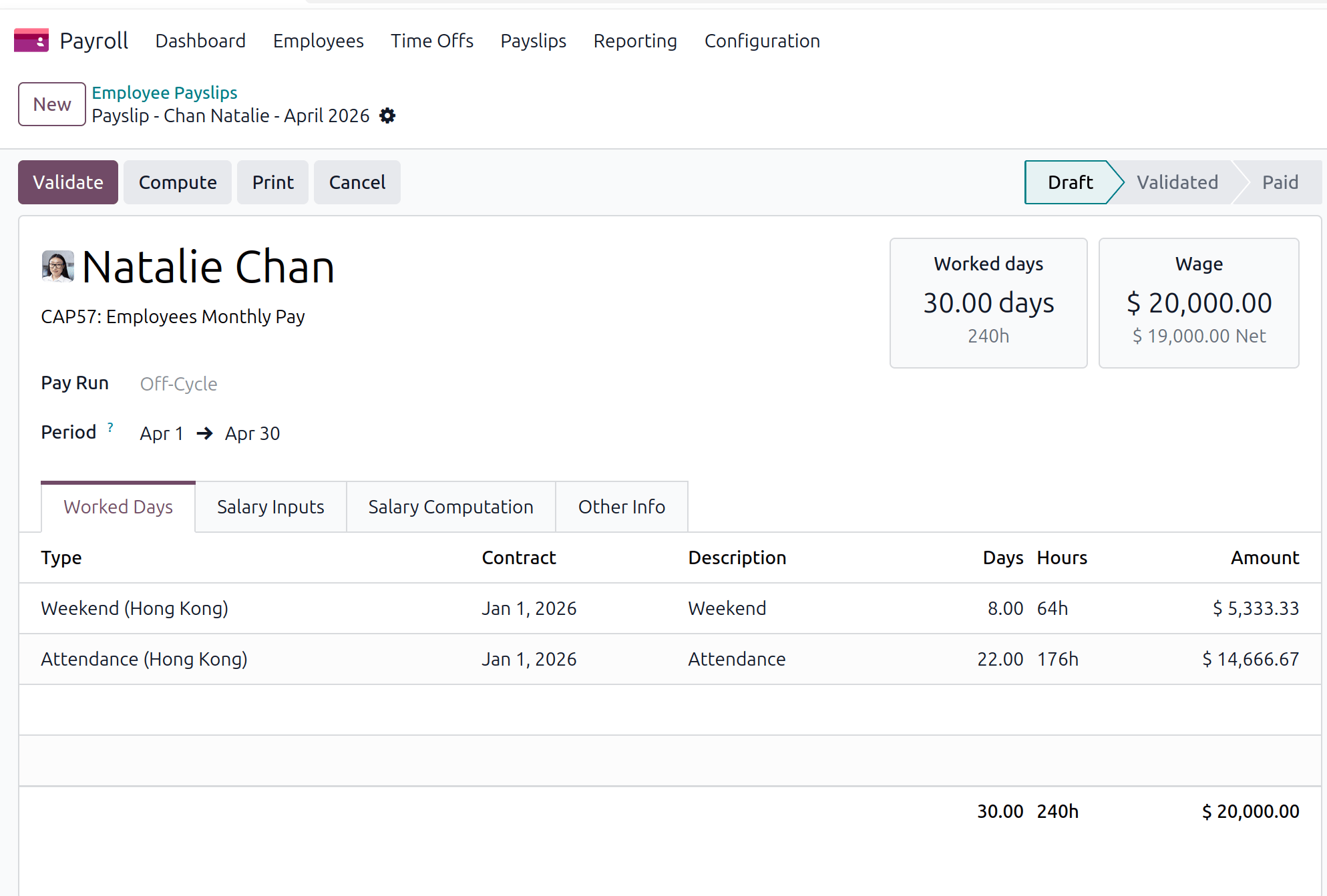Viewport: 1327px width, 896px height.
Task: Select the Validated status stage
Action: click(x=1177, y=182)
